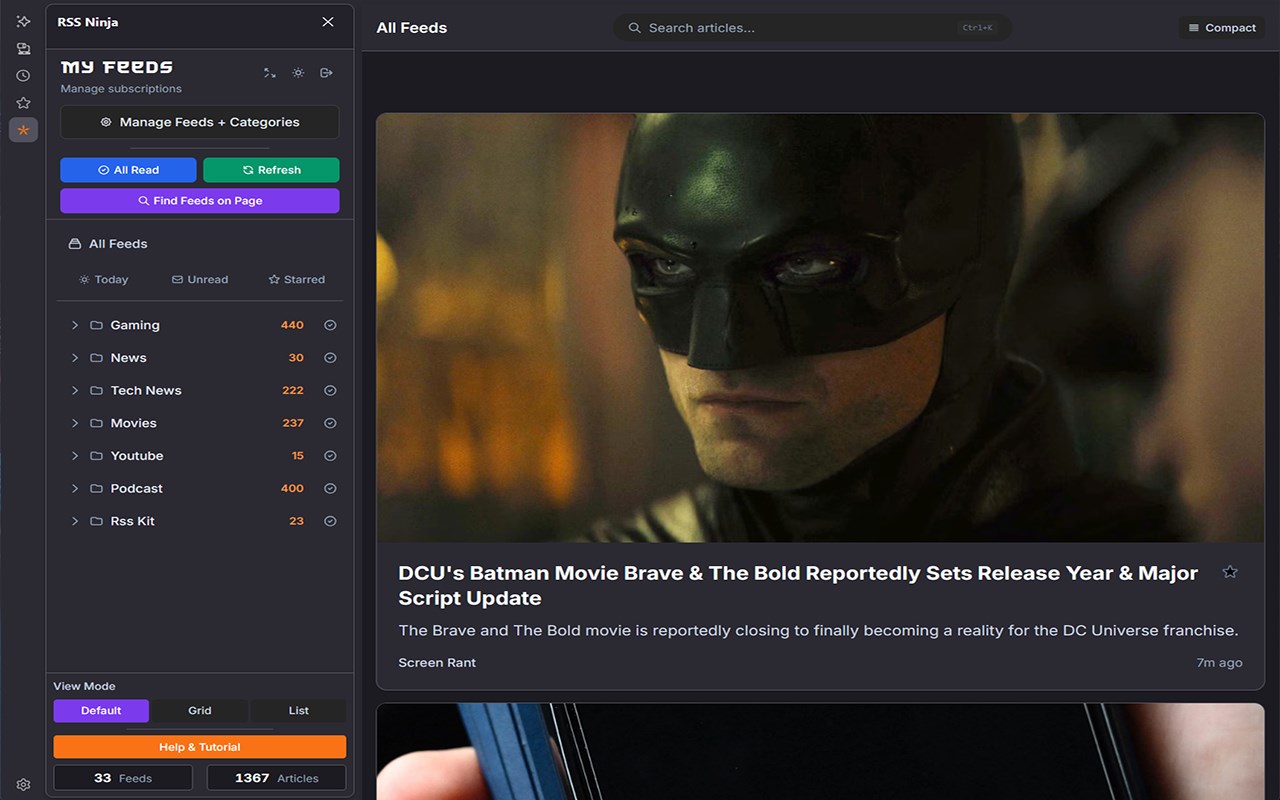Open the second article's thumbnail image
This screenshot has width=1280, height=800.
click(x=820, y=751)
